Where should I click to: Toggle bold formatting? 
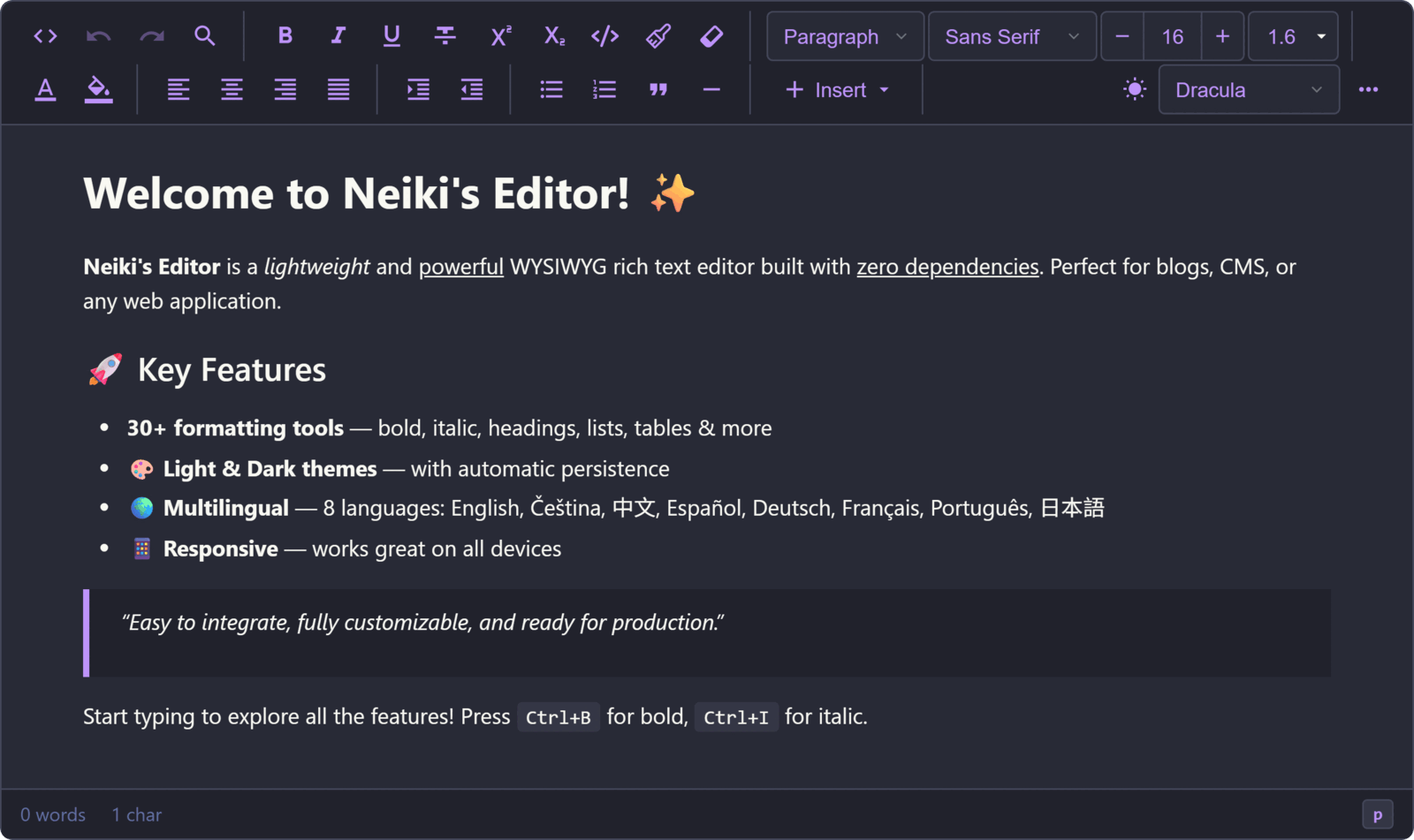click(285, 36)
